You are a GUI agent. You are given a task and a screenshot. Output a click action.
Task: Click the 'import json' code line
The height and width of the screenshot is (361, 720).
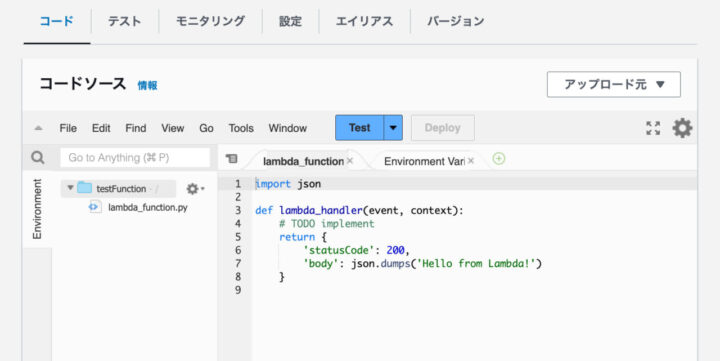point(288,184)
